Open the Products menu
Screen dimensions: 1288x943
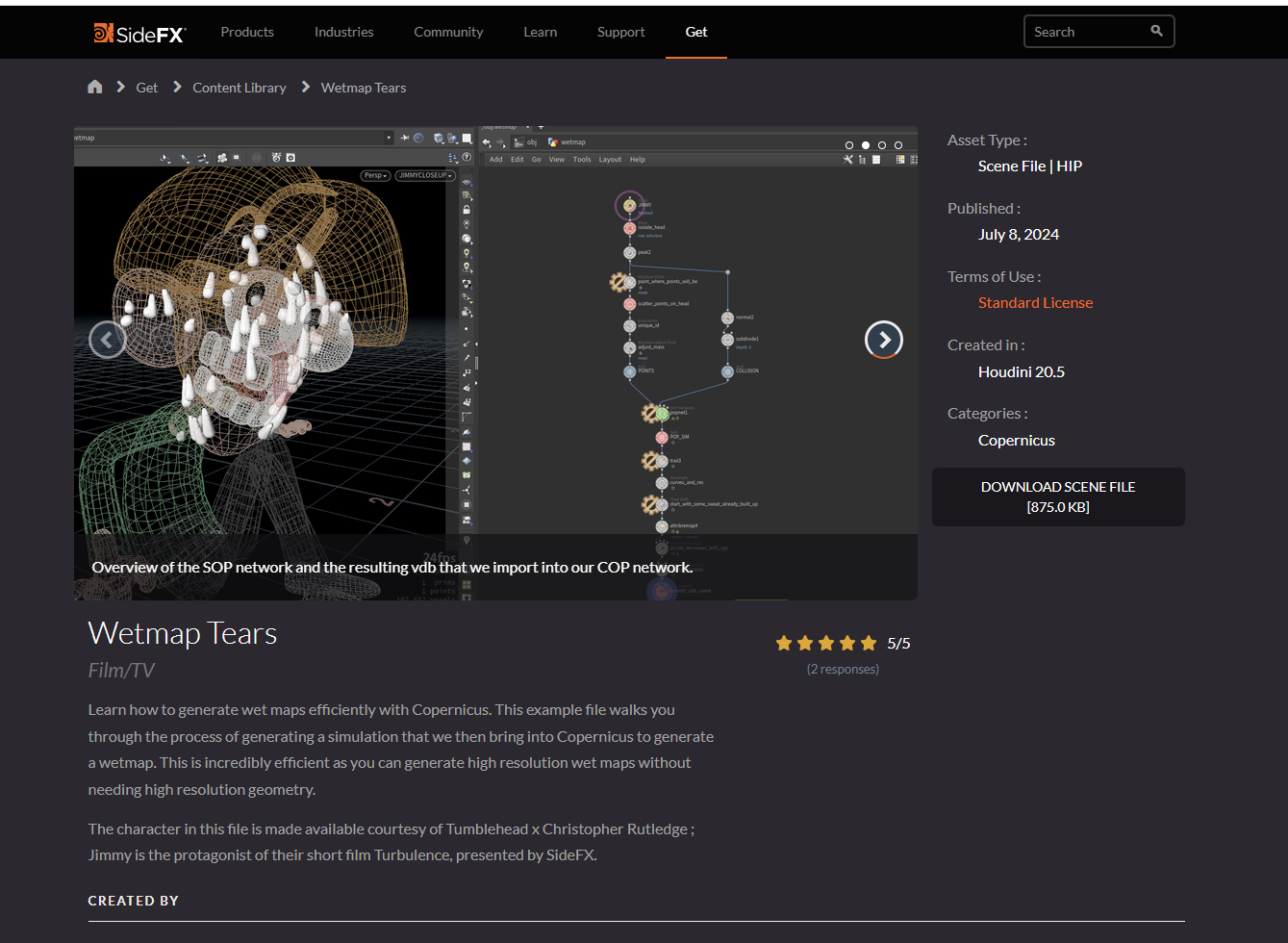pos(247,32)
